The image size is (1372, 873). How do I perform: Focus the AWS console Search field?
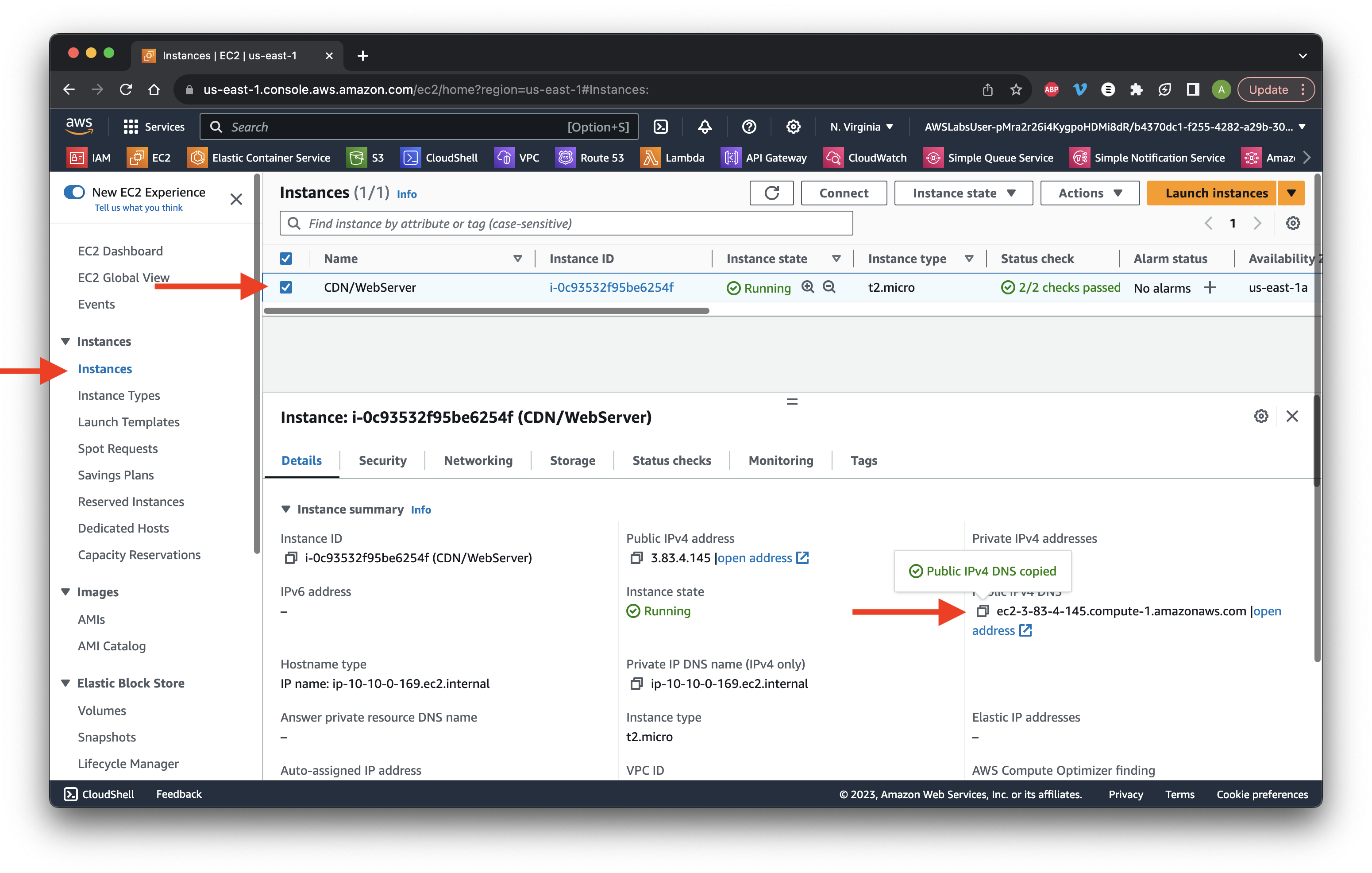pos(419,127)
